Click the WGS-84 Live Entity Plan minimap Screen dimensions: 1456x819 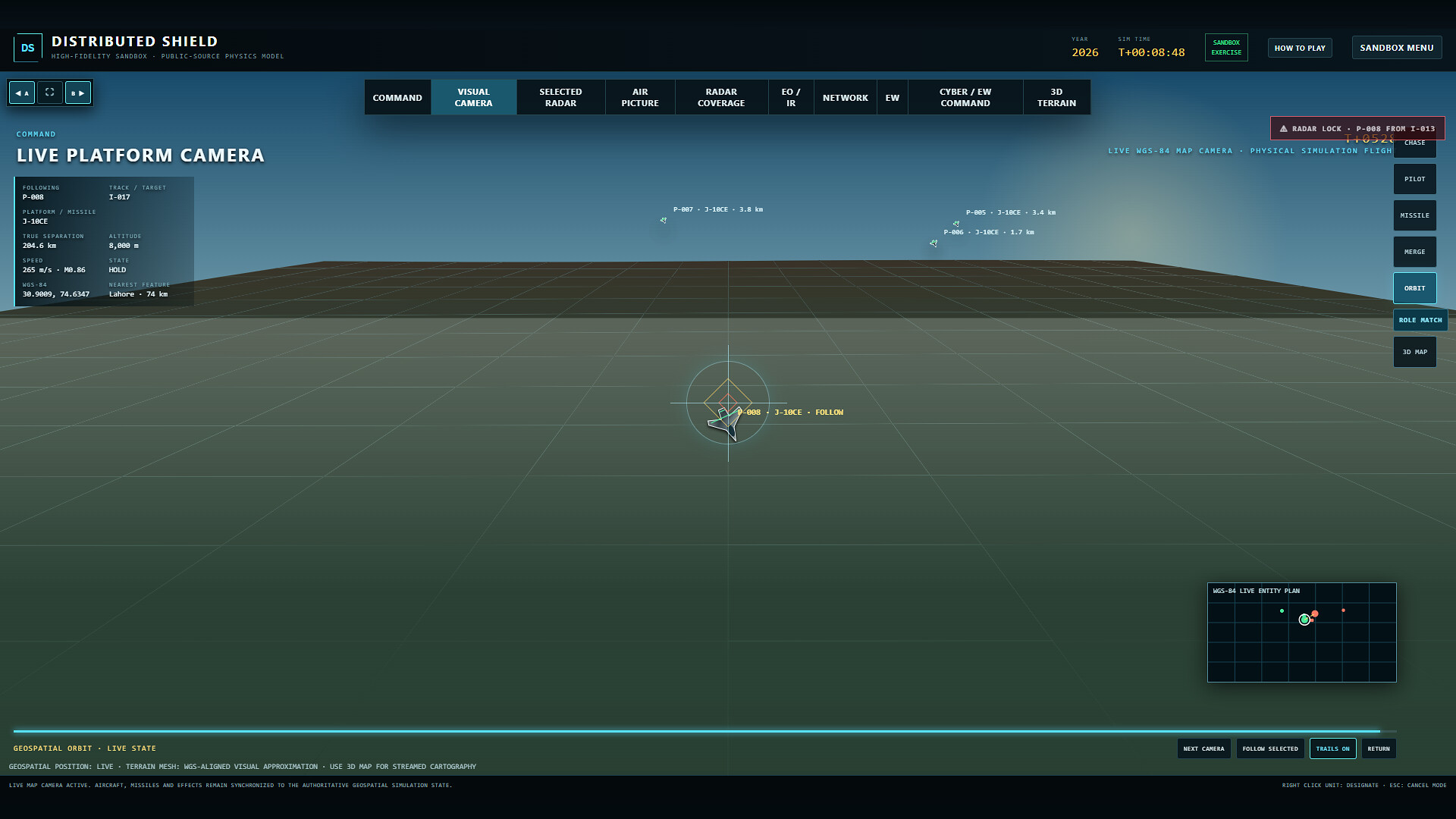1301,632
